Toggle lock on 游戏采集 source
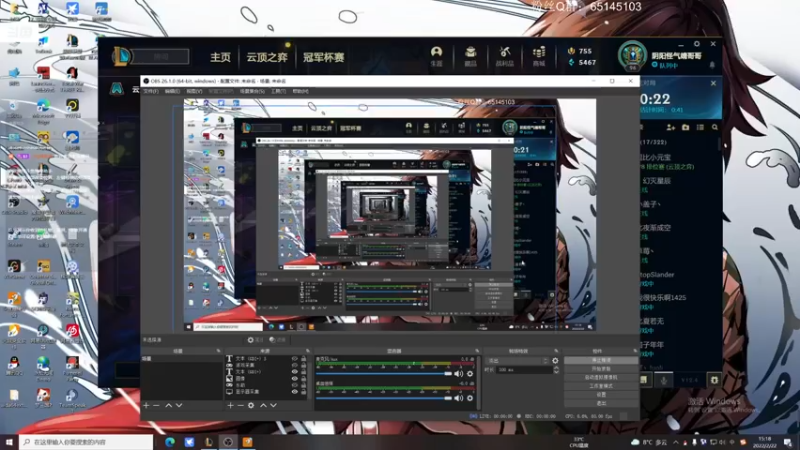The height and width of the screenshot is (450, 800). 304,365
